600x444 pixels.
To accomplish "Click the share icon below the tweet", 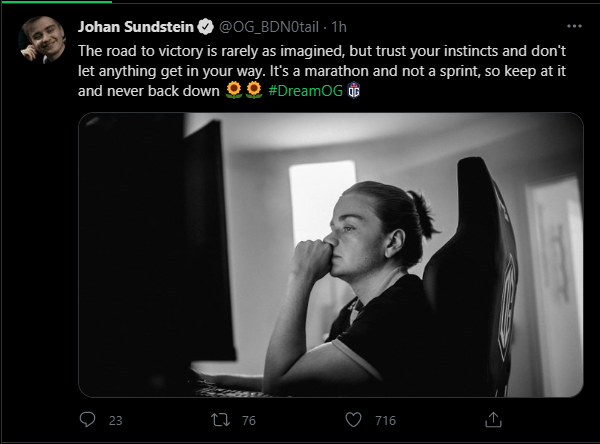I will tap(485, 420).
